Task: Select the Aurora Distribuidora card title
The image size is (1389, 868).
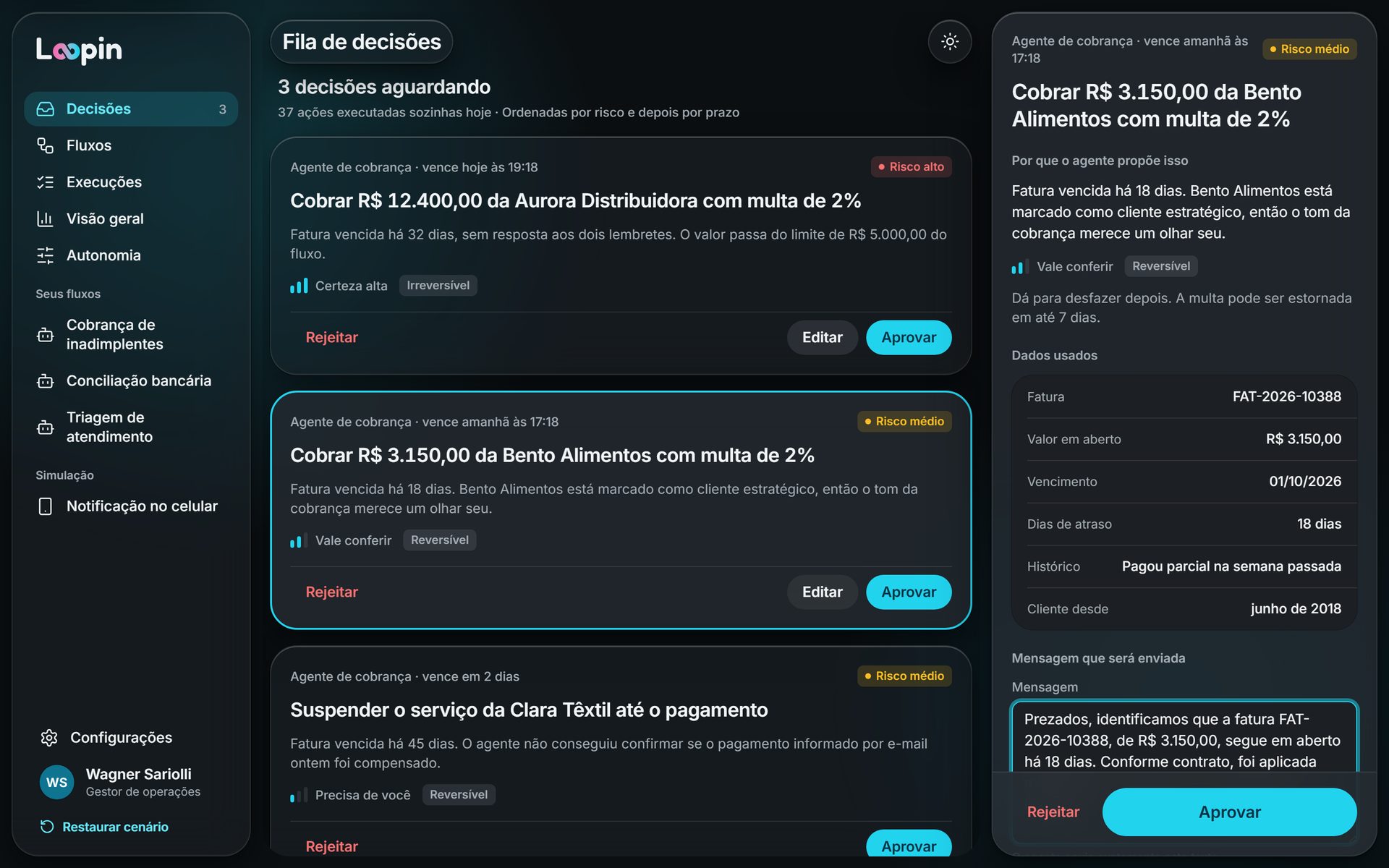Action: click(575, 201)
